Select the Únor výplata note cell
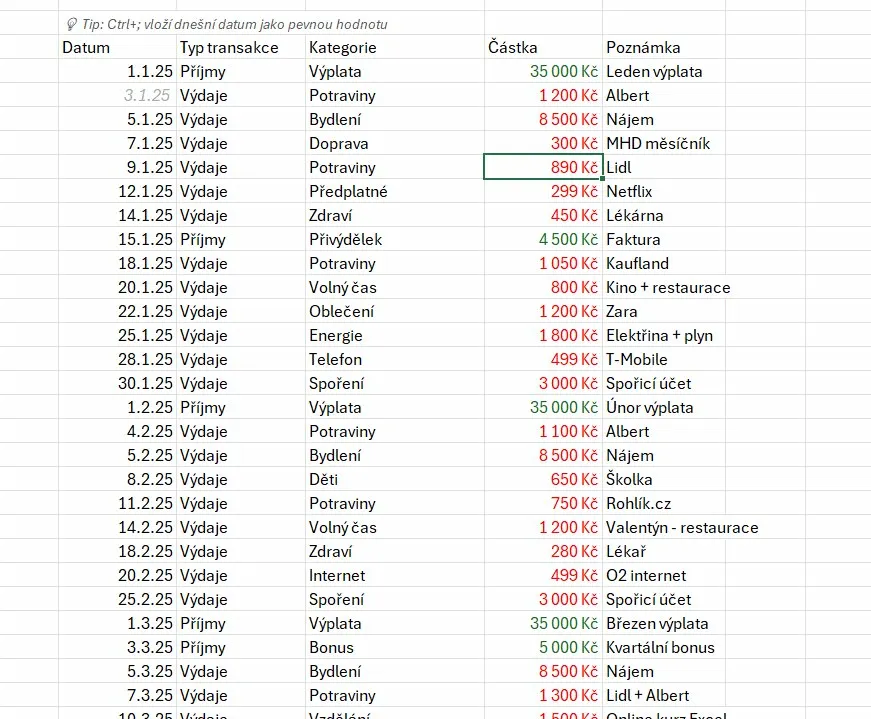The image size is (871, 719). click(664, 407)
